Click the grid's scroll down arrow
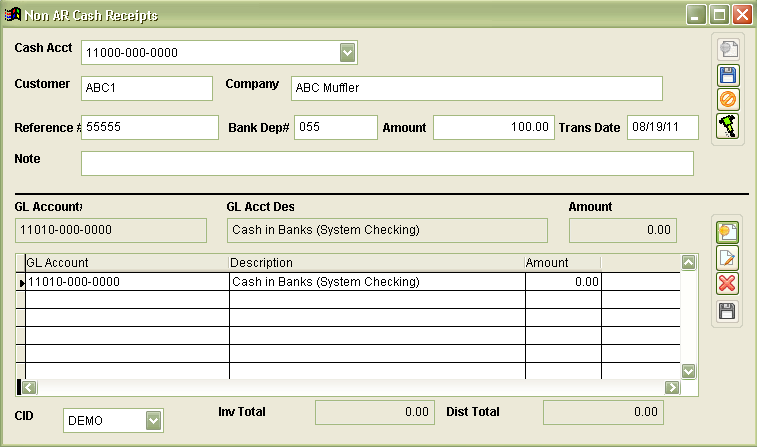The width and height of the screenshot is (757, 447). click(x=688, y=371)
